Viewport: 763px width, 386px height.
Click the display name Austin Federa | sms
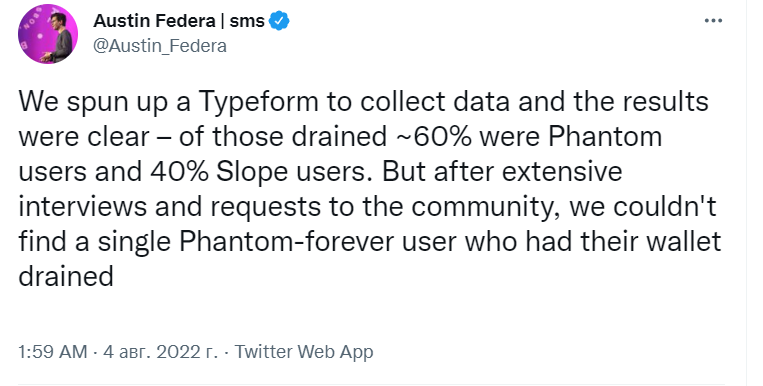(179, 21)
